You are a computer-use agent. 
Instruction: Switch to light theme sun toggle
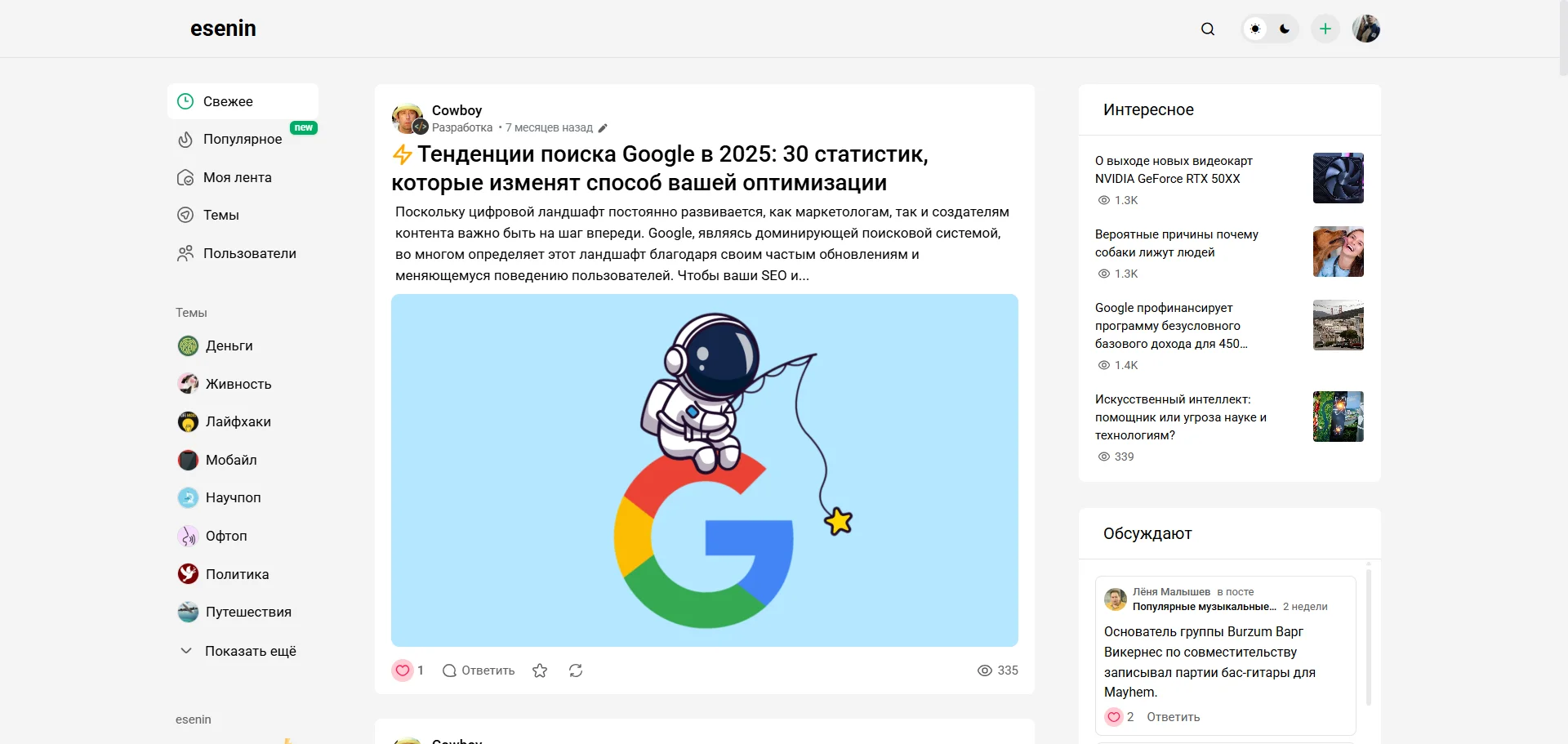[x=1255, y=29]
